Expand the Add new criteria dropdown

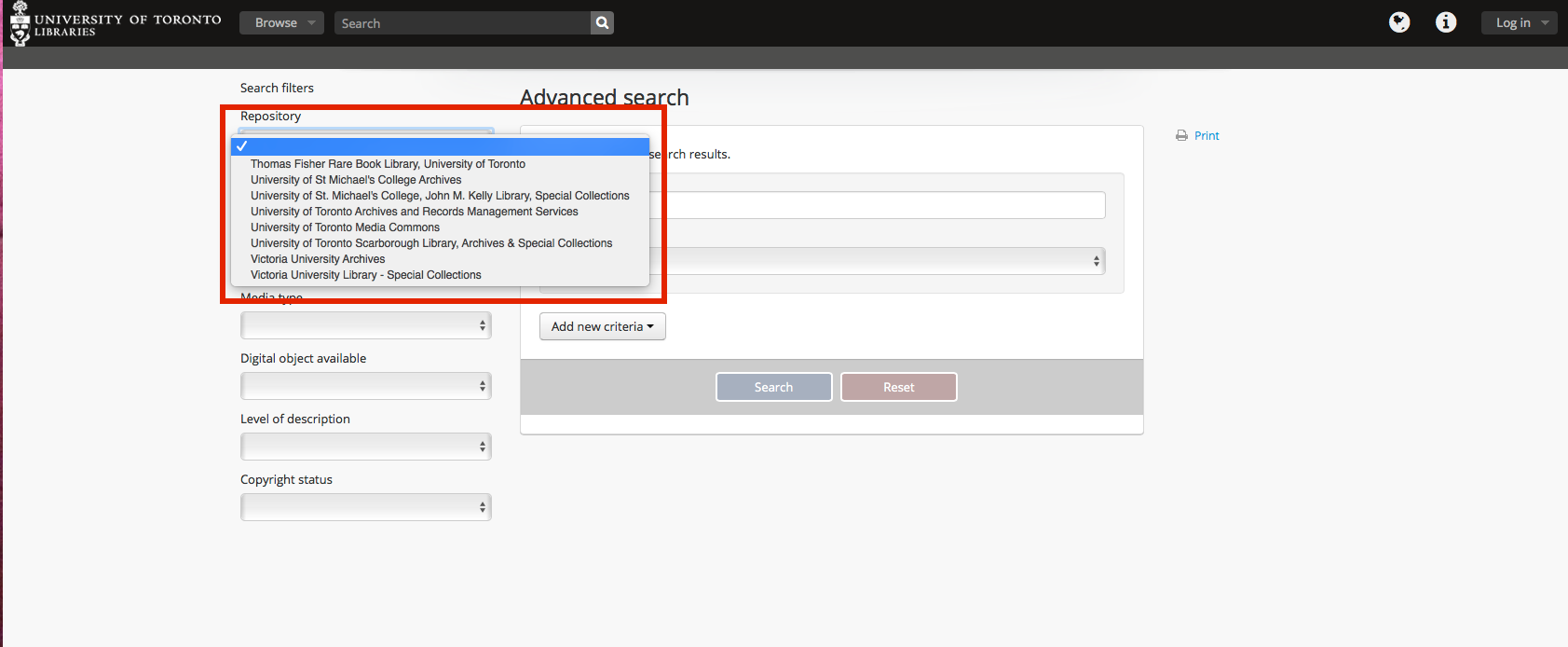[603, 326]
